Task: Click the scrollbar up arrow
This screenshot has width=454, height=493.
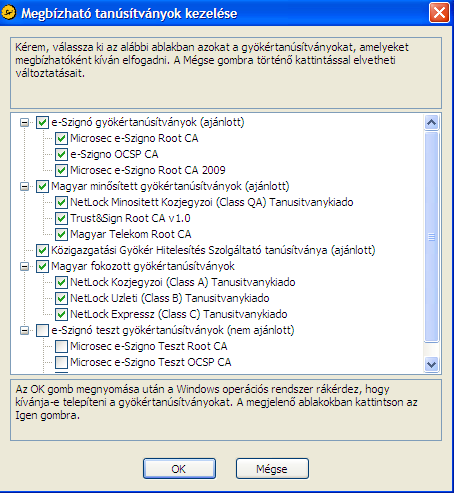Action: (432, 123)
